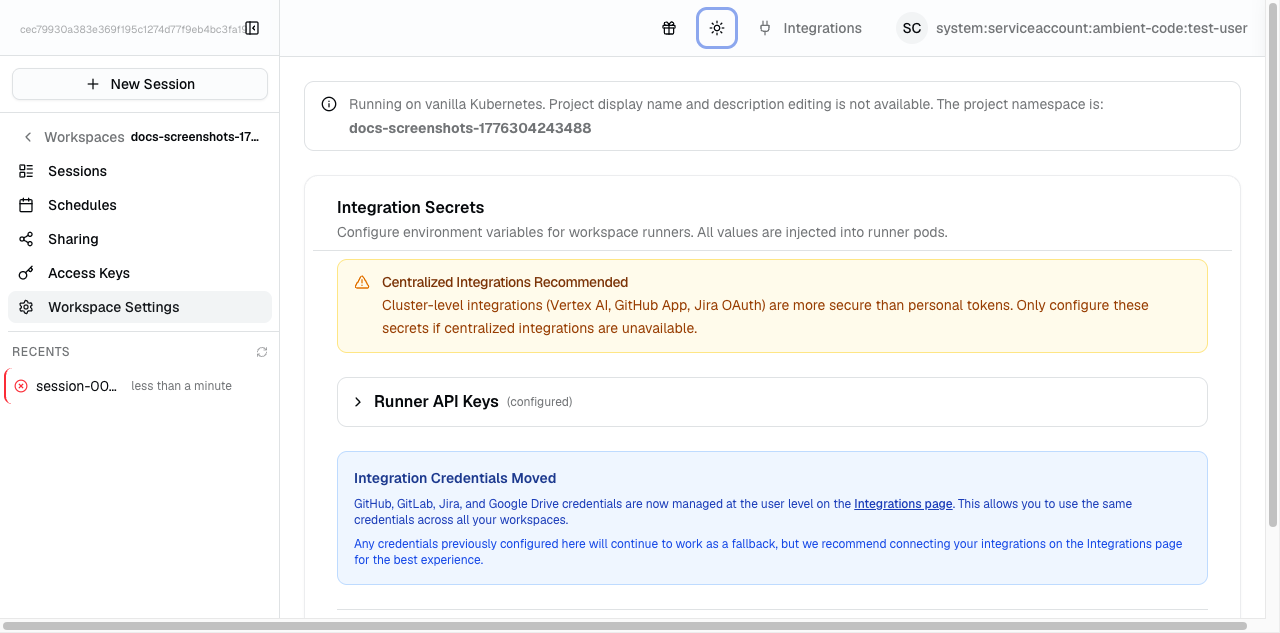Viewport: 1280px width, 633px height.
Task: Click the gift icon in header
Action: pyautogui.click(x=669, y=28)
